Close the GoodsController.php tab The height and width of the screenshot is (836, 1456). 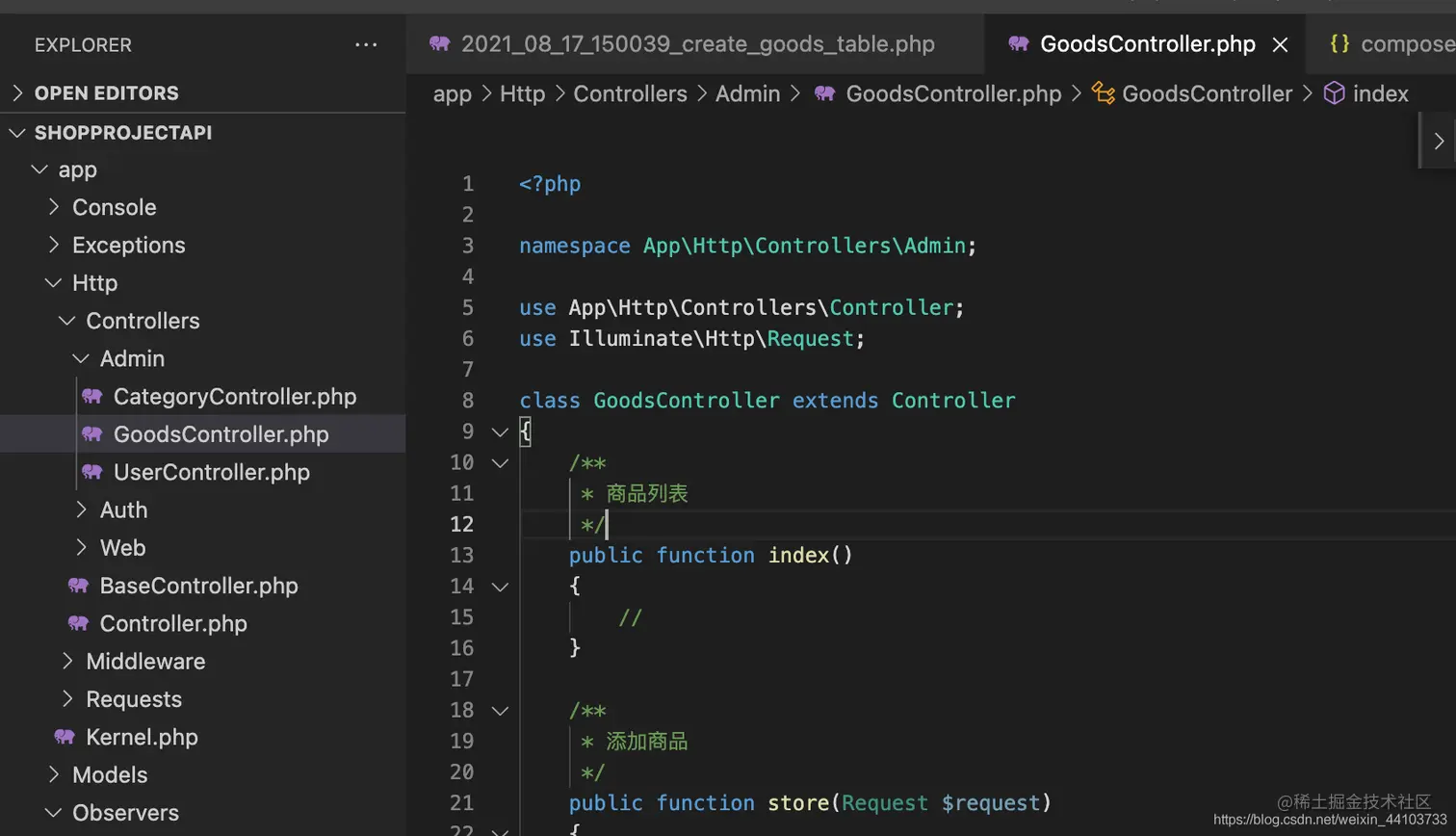[x=1280, y=44]
